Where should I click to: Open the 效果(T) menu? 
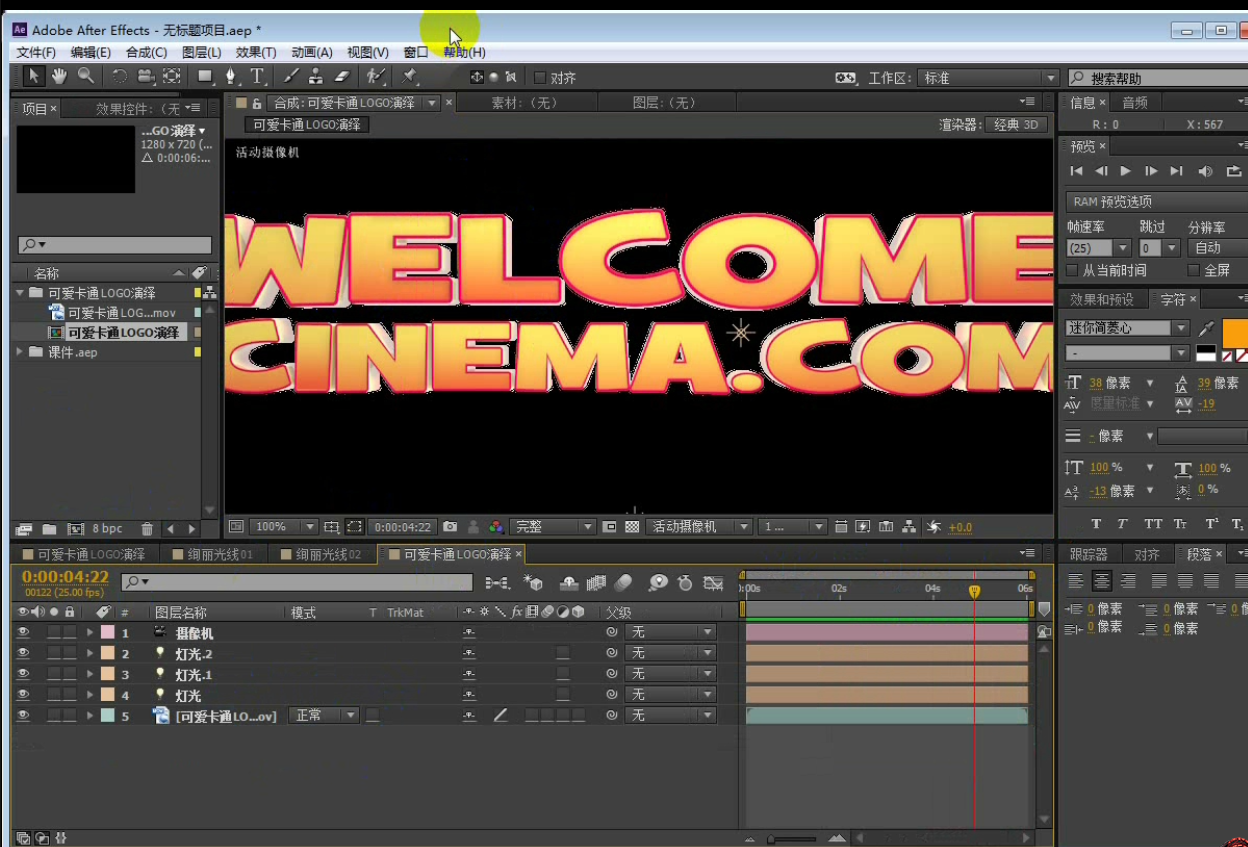[x=256, y=52]
